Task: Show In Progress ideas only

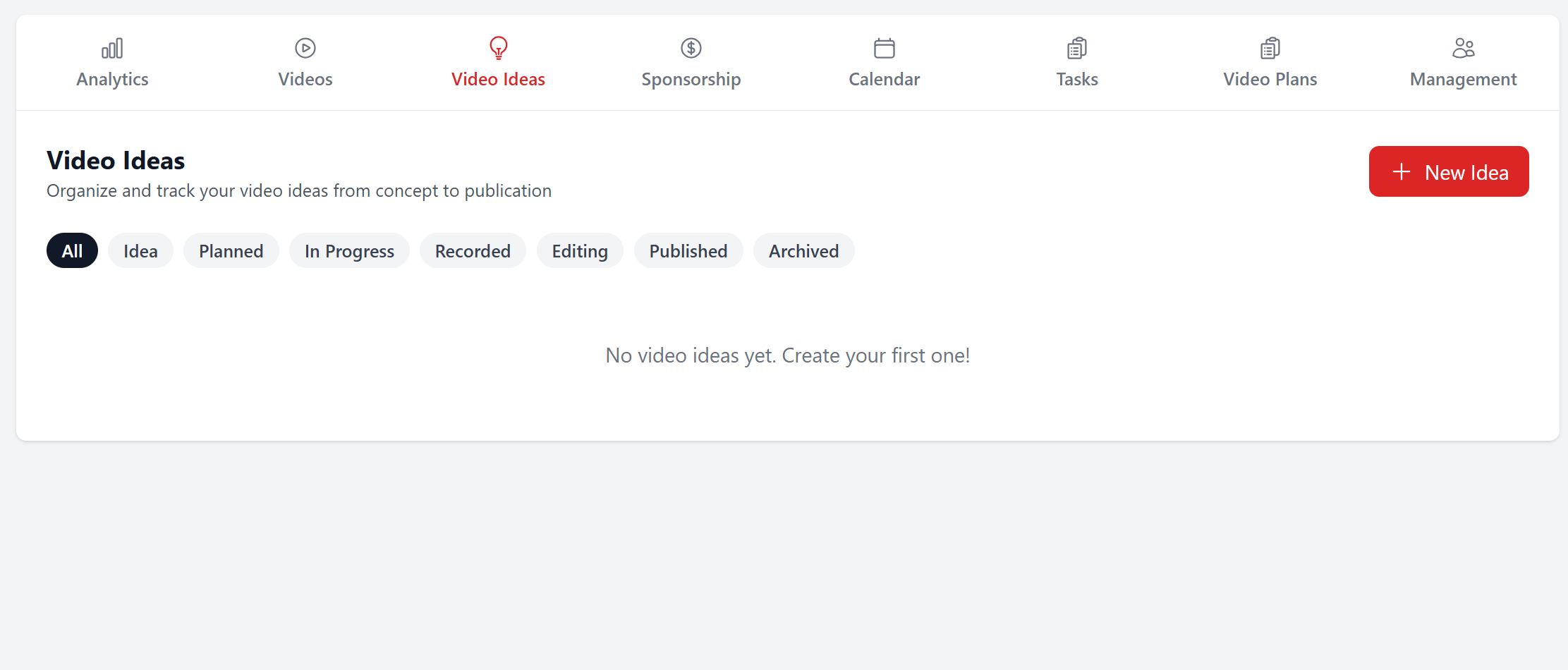Action: pyautogui.click(x=349, y=250)
